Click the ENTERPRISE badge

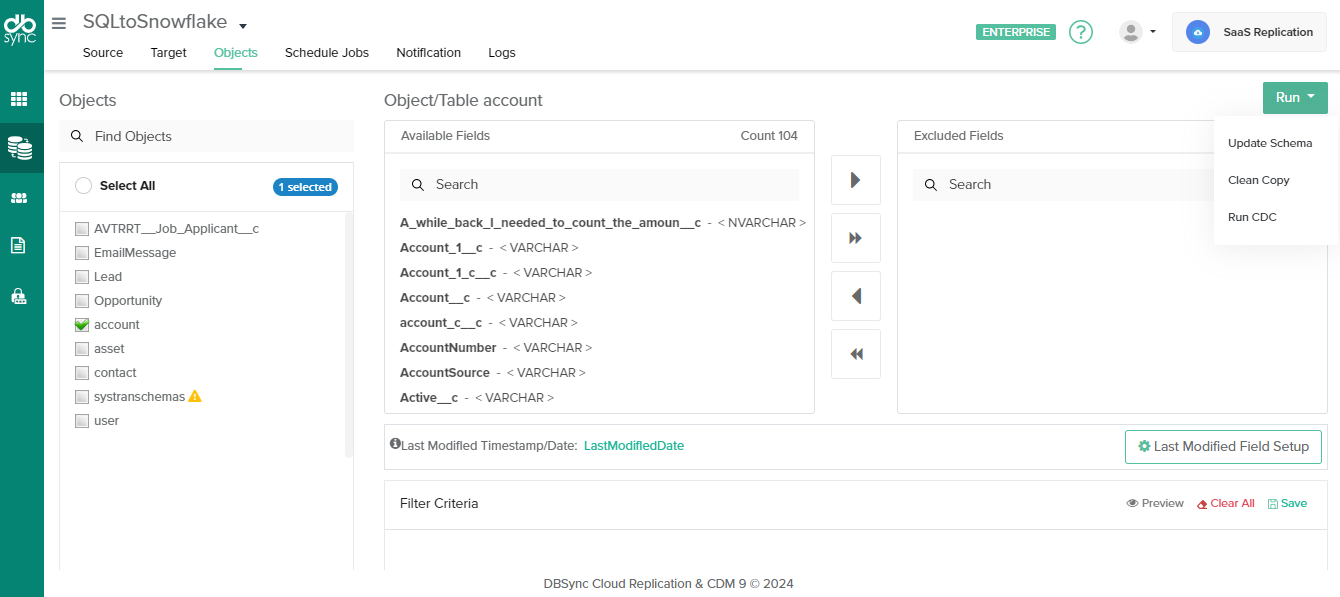(x=1015, y=32)
